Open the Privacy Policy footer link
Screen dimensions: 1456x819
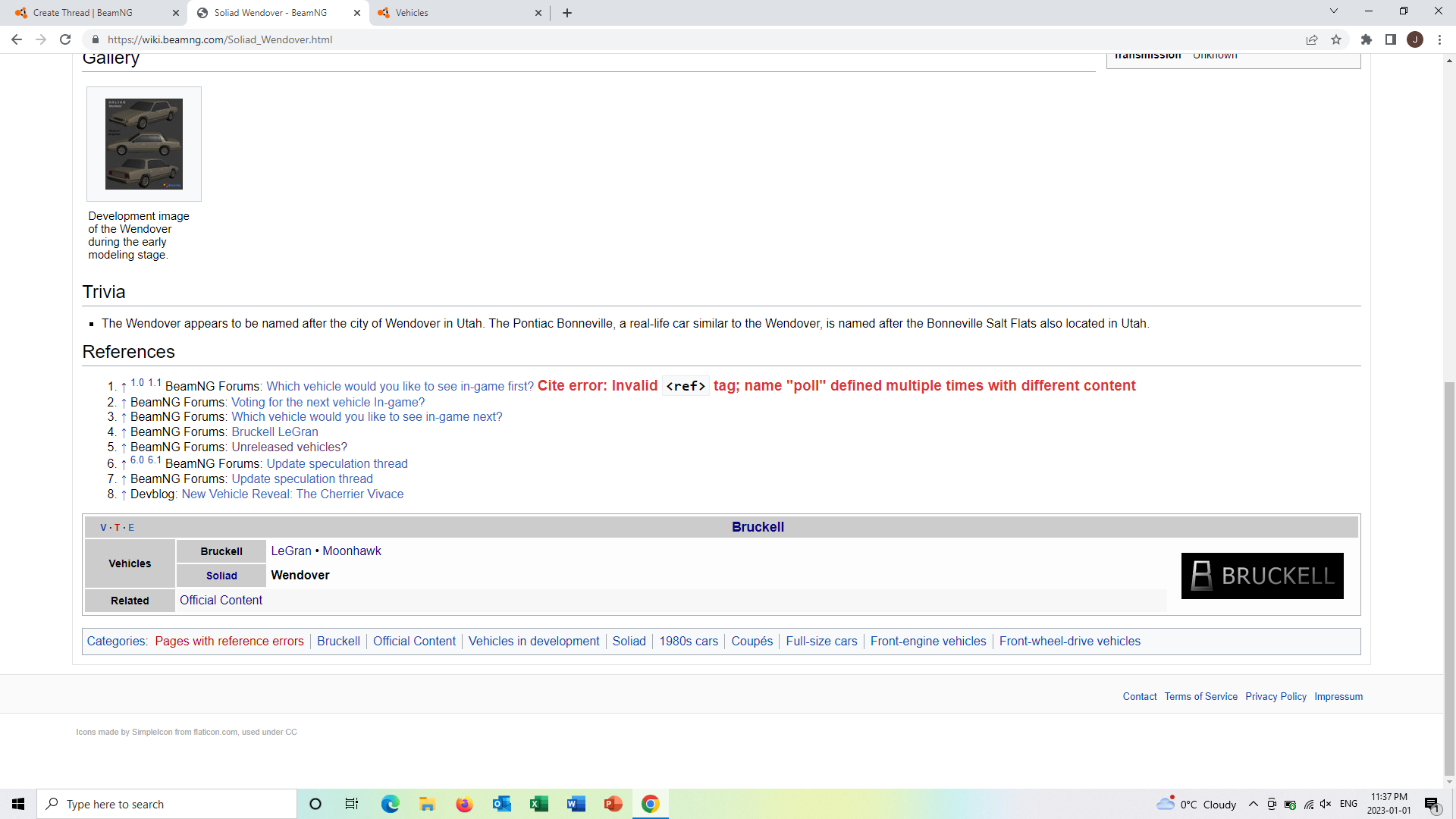(1276, 697)
